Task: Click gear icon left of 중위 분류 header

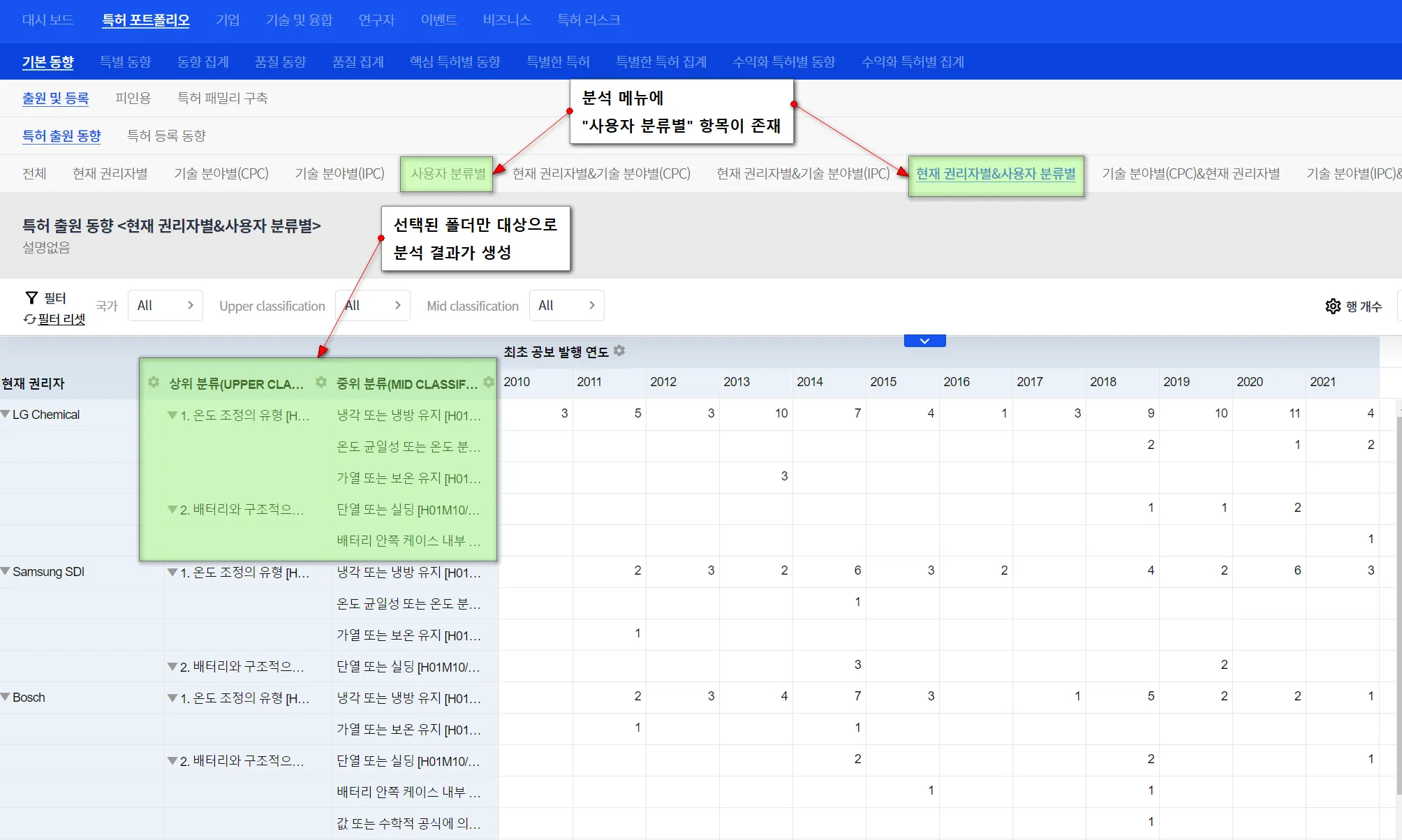Action: [x=321, y=383]
